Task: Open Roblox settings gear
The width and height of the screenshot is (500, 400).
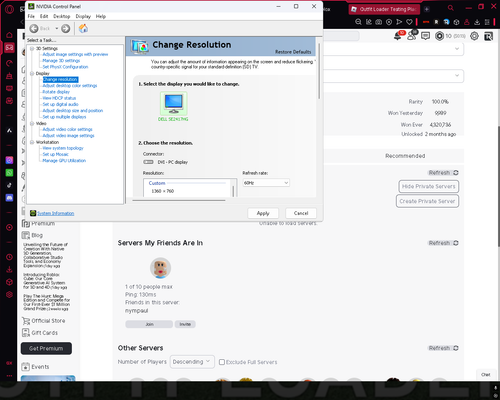Action: (x=474, y=36)
